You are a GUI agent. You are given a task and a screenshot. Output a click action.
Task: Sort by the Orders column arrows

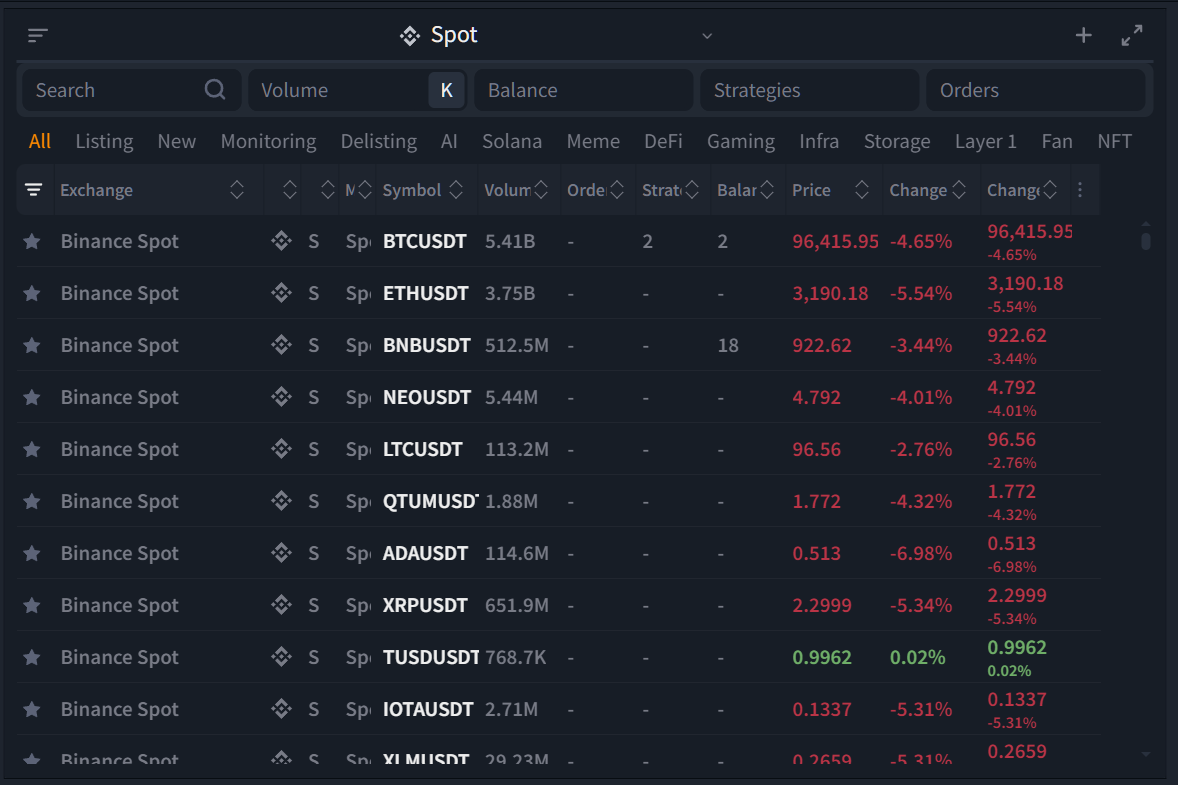click(x=616, y=190)
